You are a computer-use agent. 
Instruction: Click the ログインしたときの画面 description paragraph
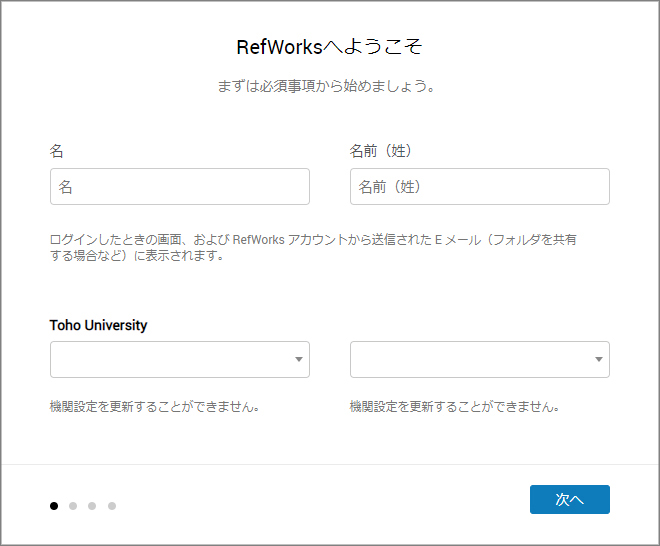pyautogui.click(x=313, y=248)
